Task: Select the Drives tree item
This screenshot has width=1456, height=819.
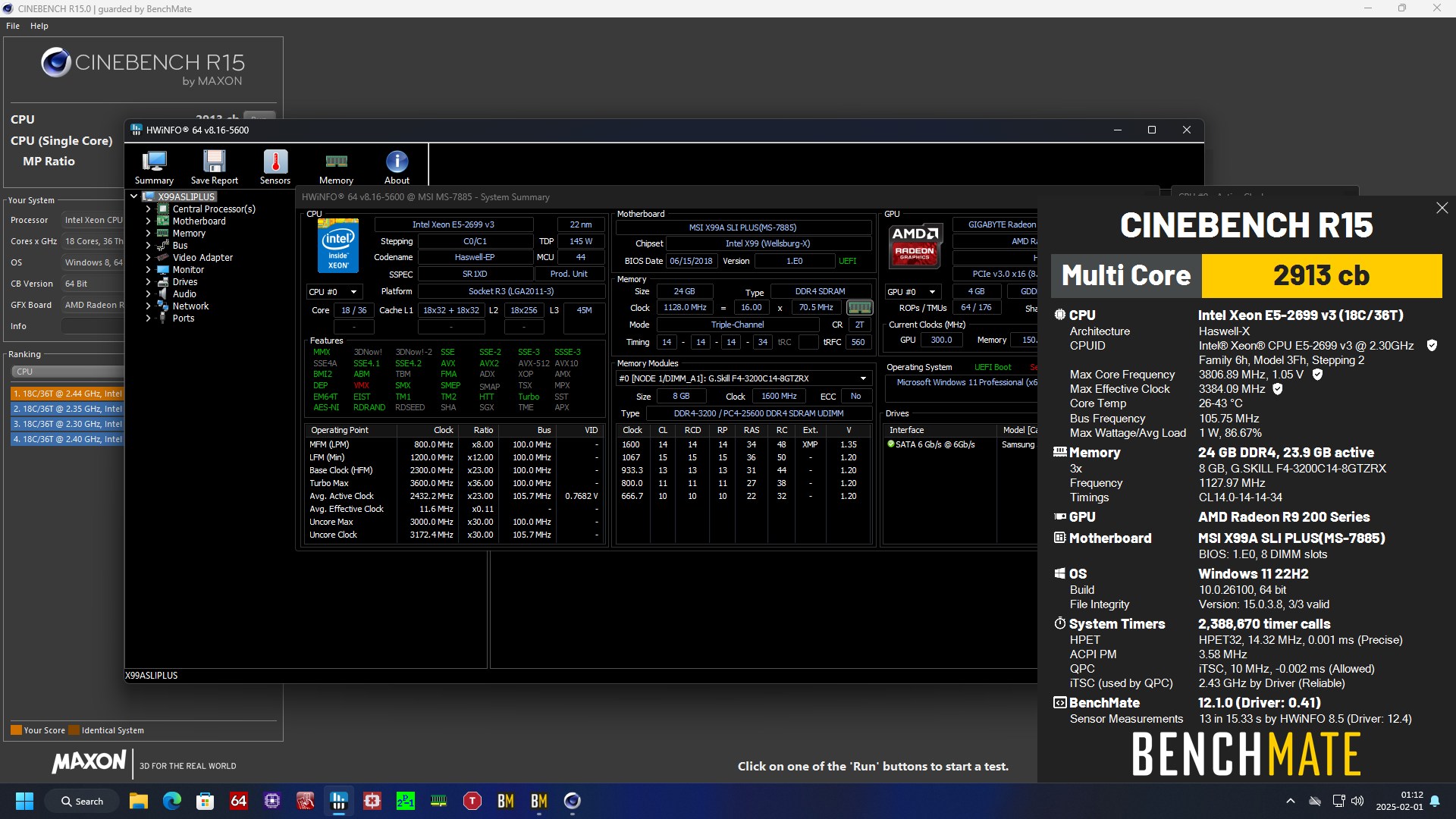Action: [184, 281]
